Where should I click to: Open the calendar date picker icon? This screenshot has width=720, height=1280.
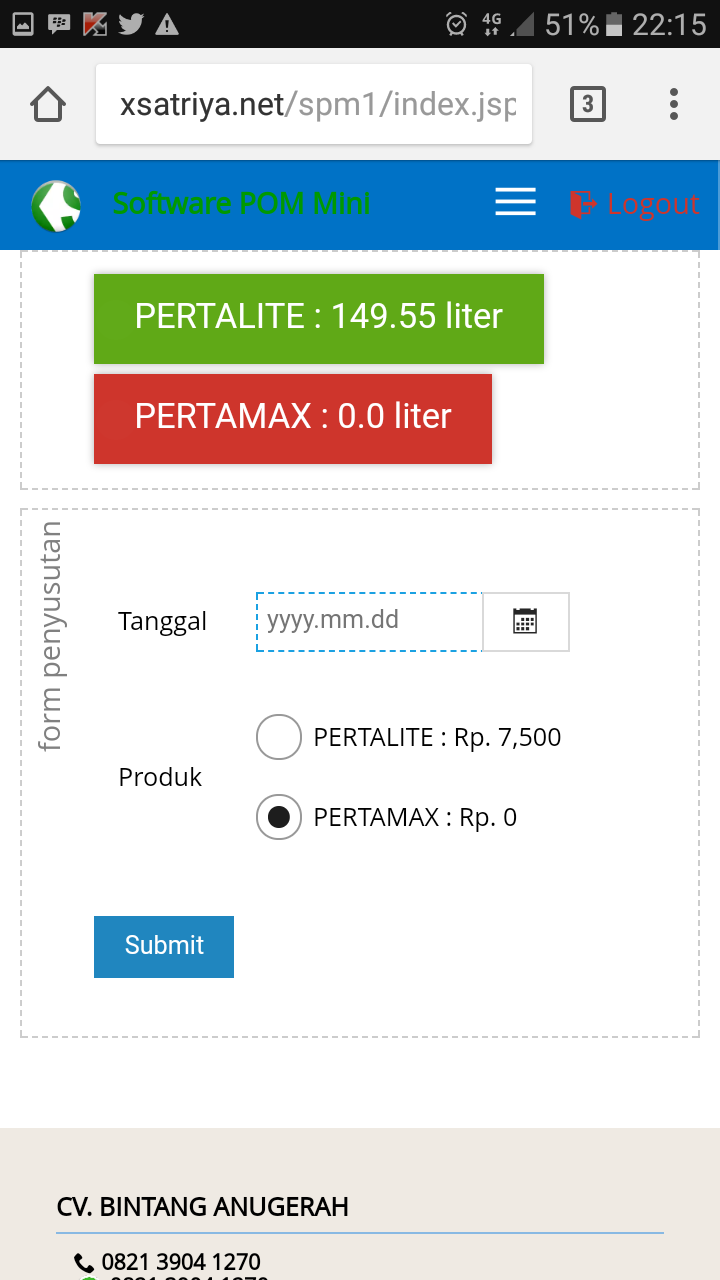point(526,621)
